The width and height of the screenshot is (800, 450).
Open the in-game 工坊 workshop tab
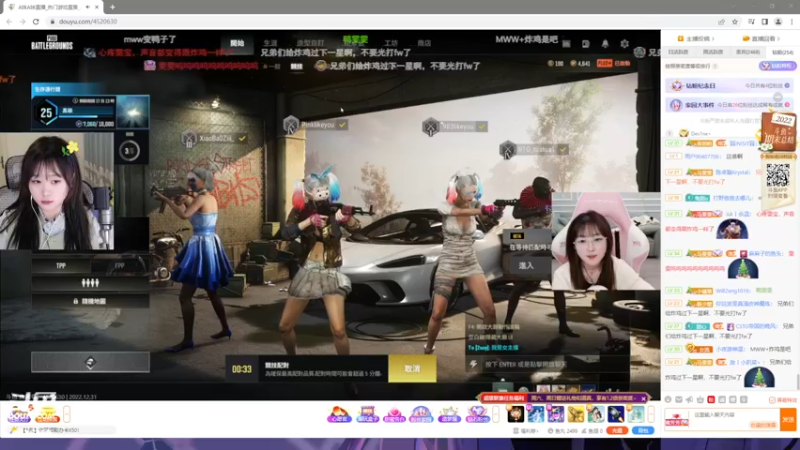[x=391, y=43]
